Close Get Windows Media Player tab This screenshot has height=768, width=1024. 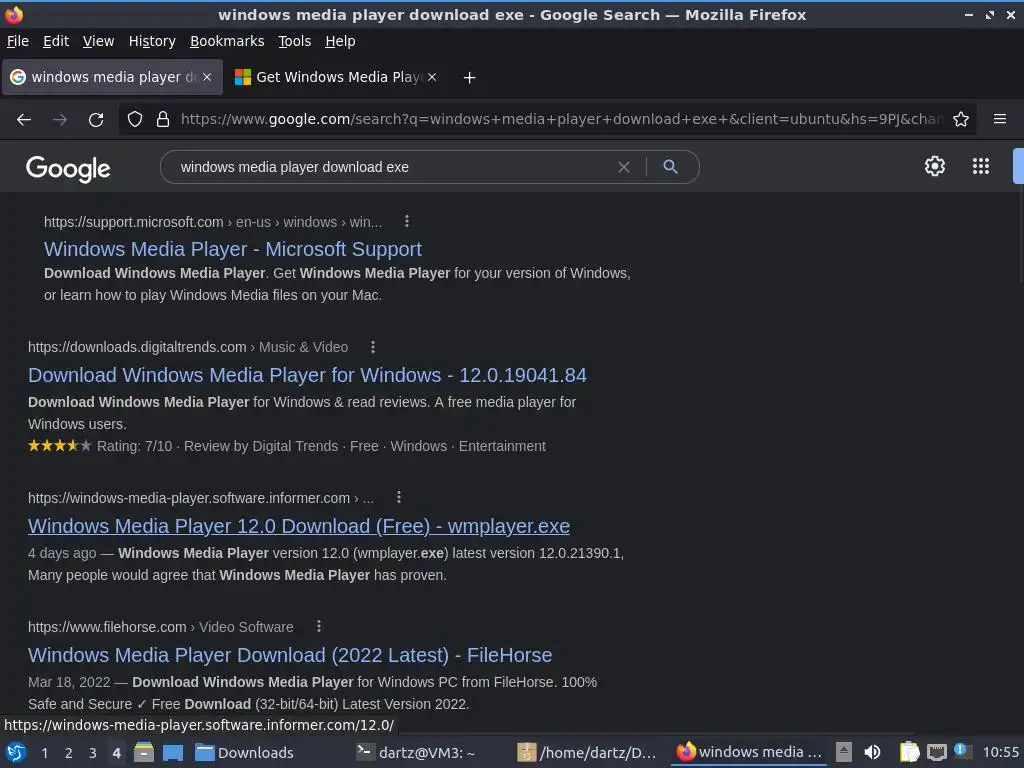pyautogui.click(x=432, y=77)
